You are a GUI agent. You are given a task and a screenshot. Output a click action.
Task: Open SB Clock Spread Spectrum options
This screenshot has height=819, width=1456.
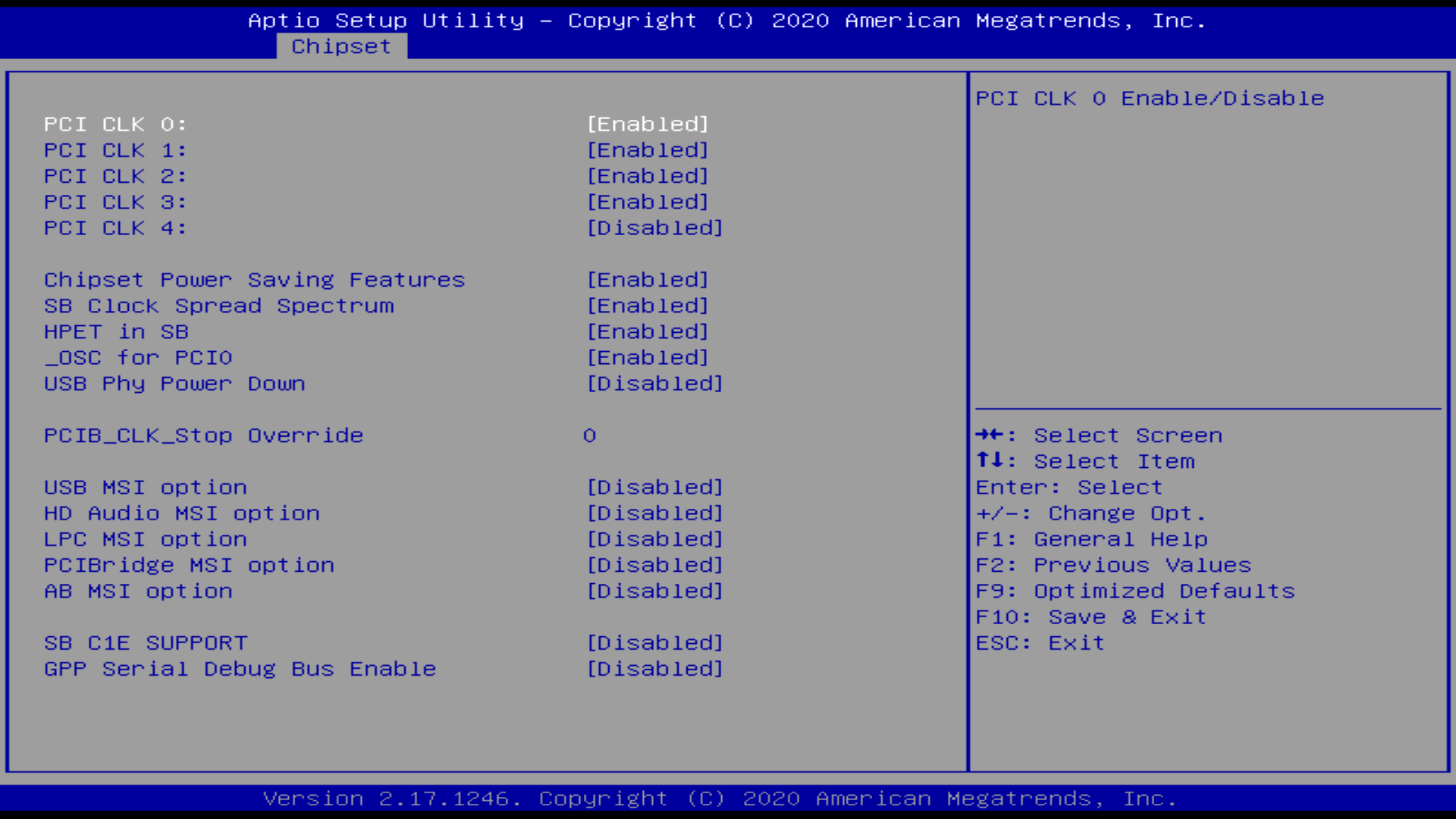(x=648, y=306)
